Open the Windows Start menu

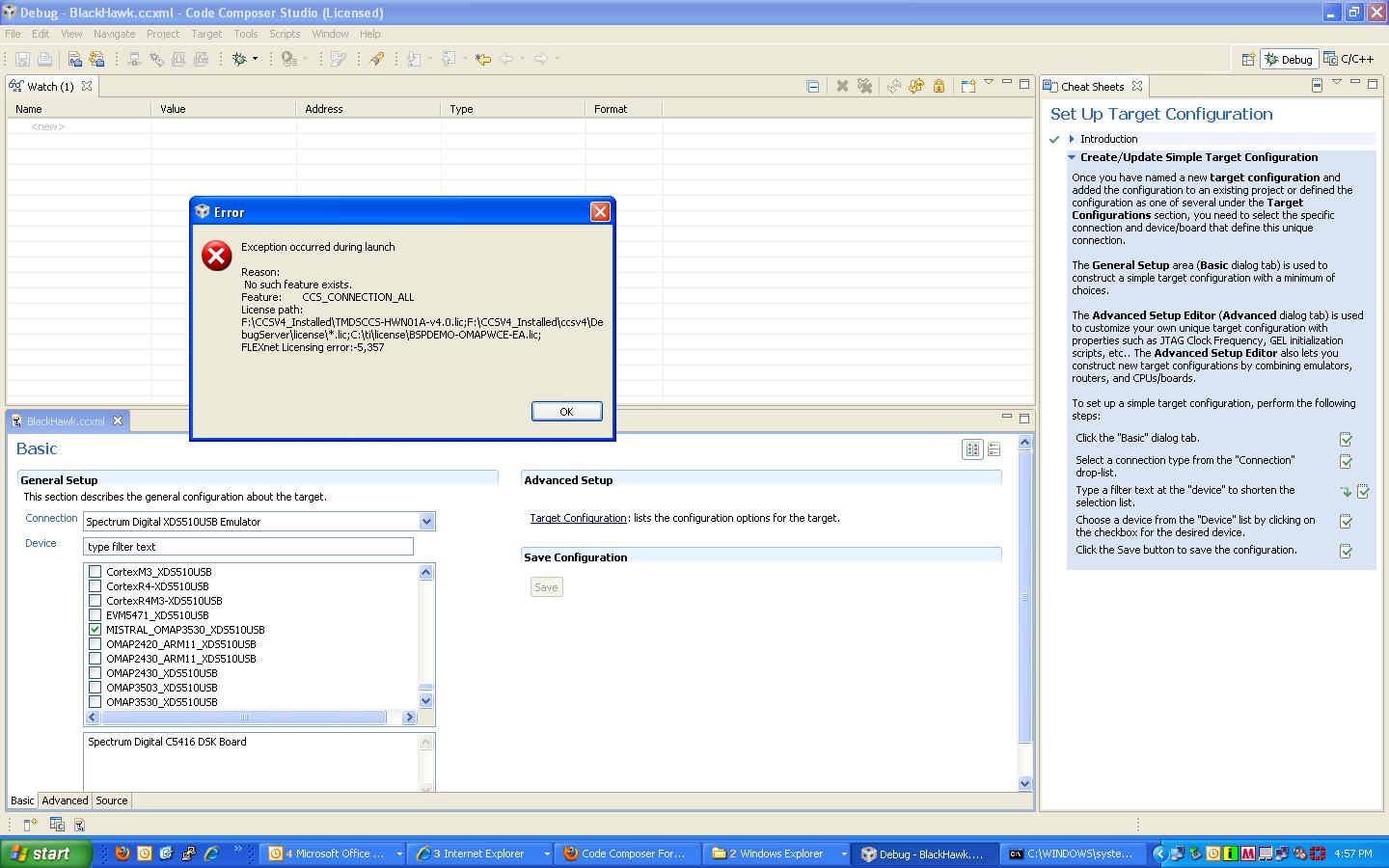(x=46, y=854)
